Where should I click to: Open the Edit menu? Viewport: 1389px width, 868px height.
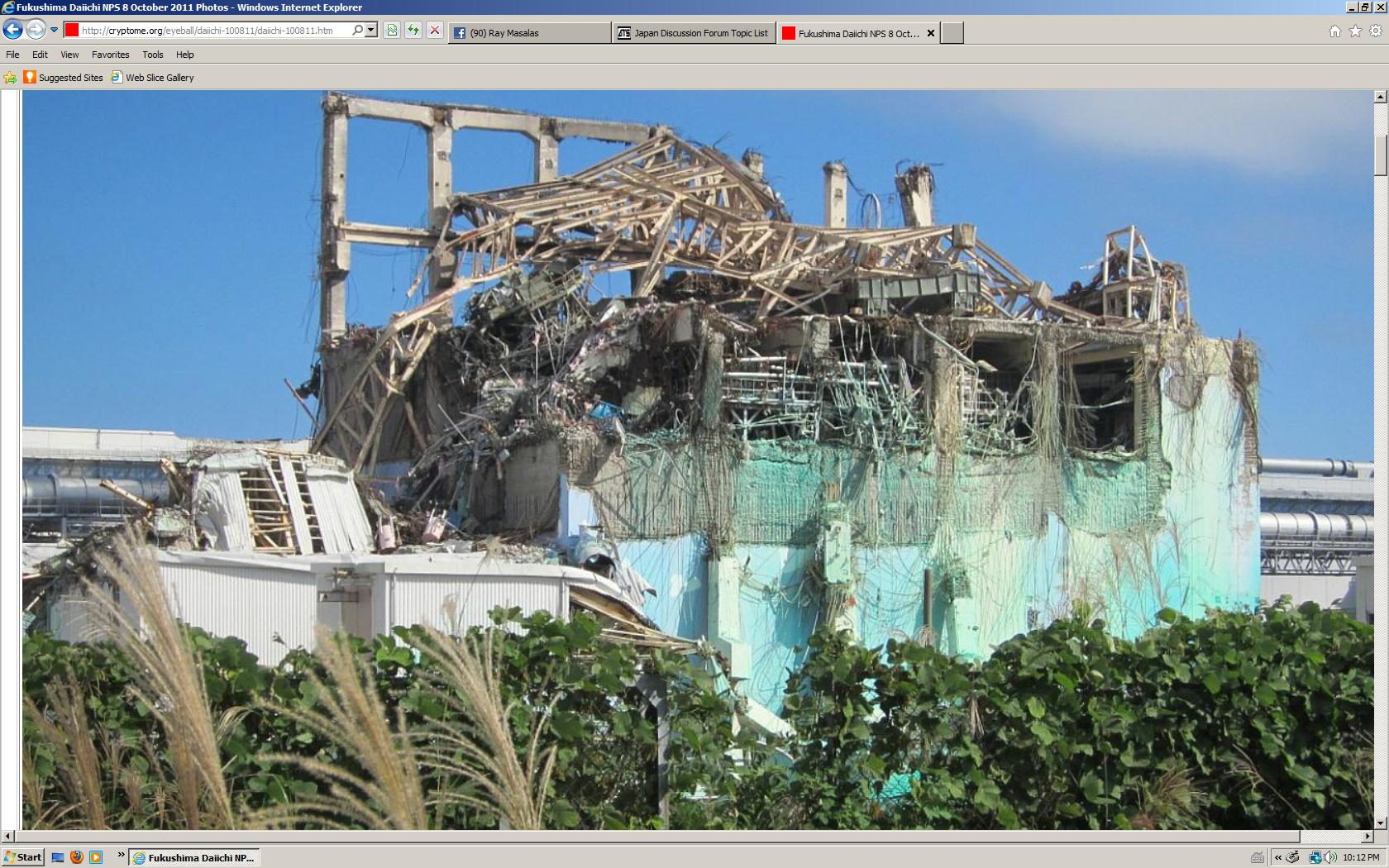[40, 55]
